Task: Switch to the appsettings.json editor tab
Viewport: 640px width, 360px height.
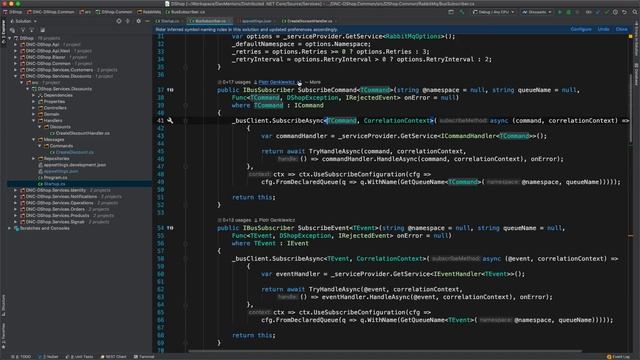Action: [x=256, y=21]
